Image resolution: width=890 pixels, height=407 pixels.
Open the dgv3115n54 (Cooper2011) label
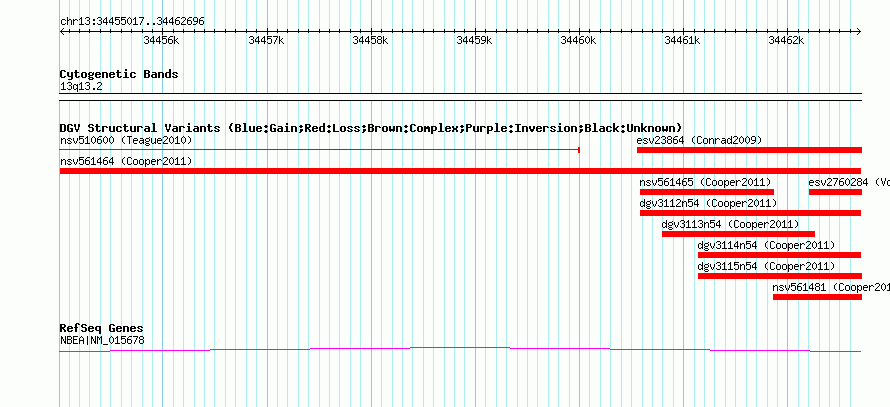(x=766, y=267)
